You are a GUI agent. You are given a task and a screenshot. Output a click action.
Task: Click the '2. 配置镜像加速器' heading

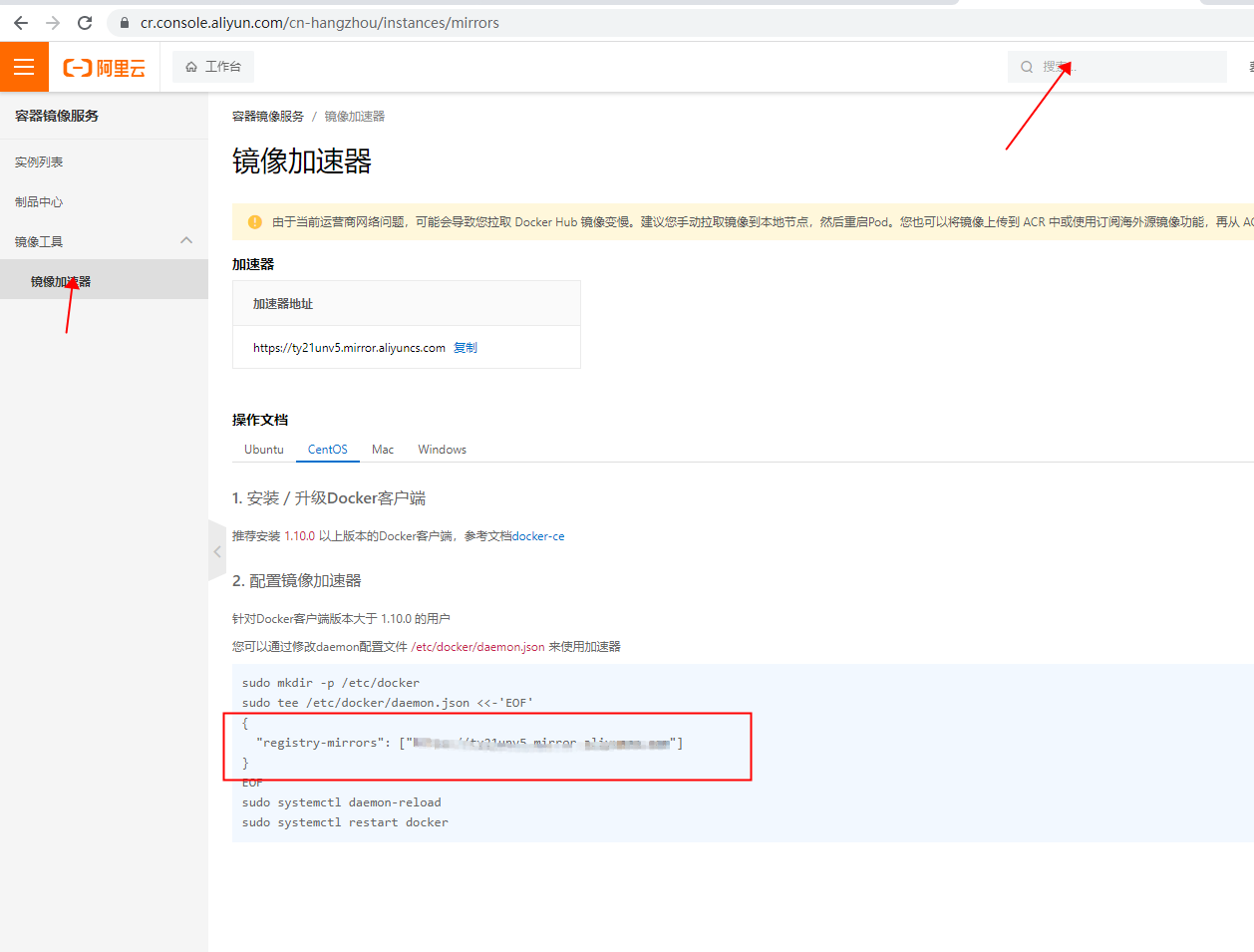coord(297,580)
